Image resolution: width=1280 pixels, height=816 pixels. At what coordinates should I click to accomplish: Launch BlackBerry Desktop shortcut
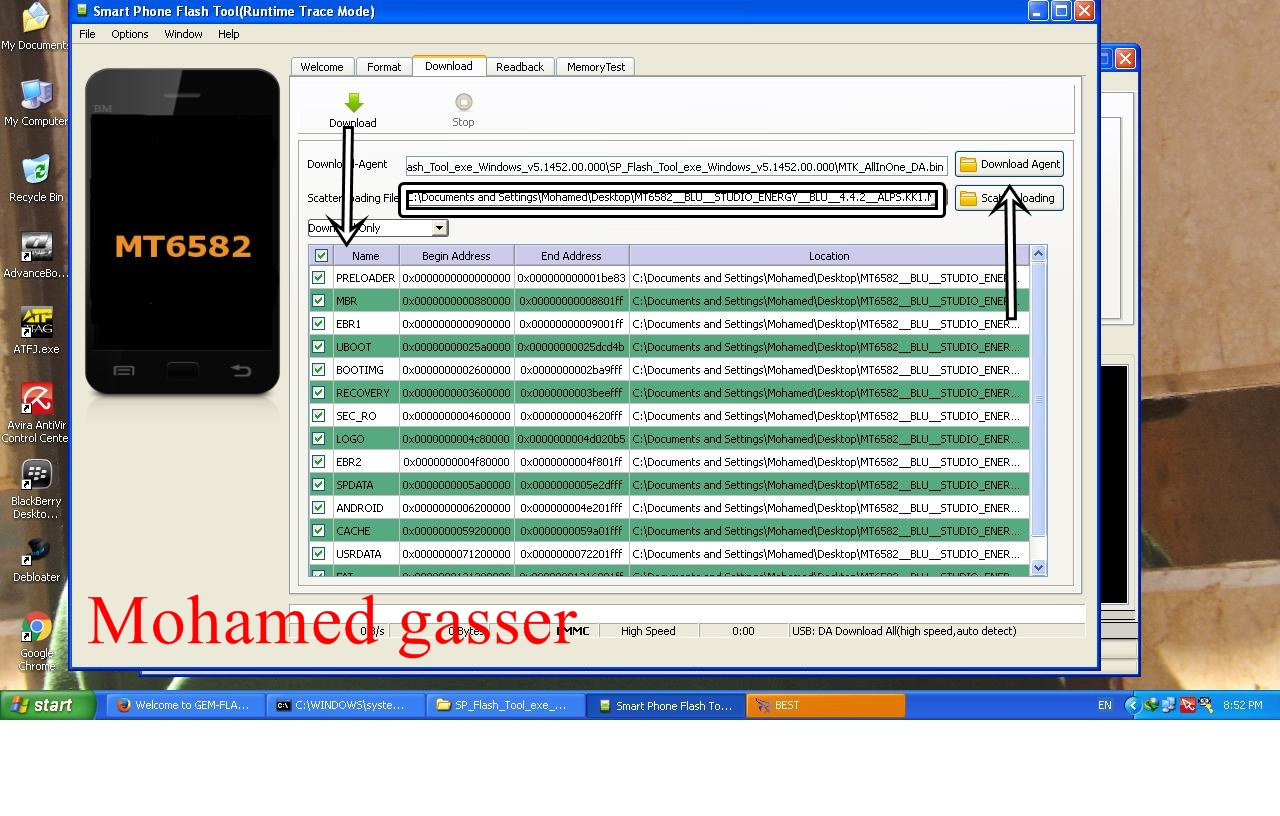(36, 489)
